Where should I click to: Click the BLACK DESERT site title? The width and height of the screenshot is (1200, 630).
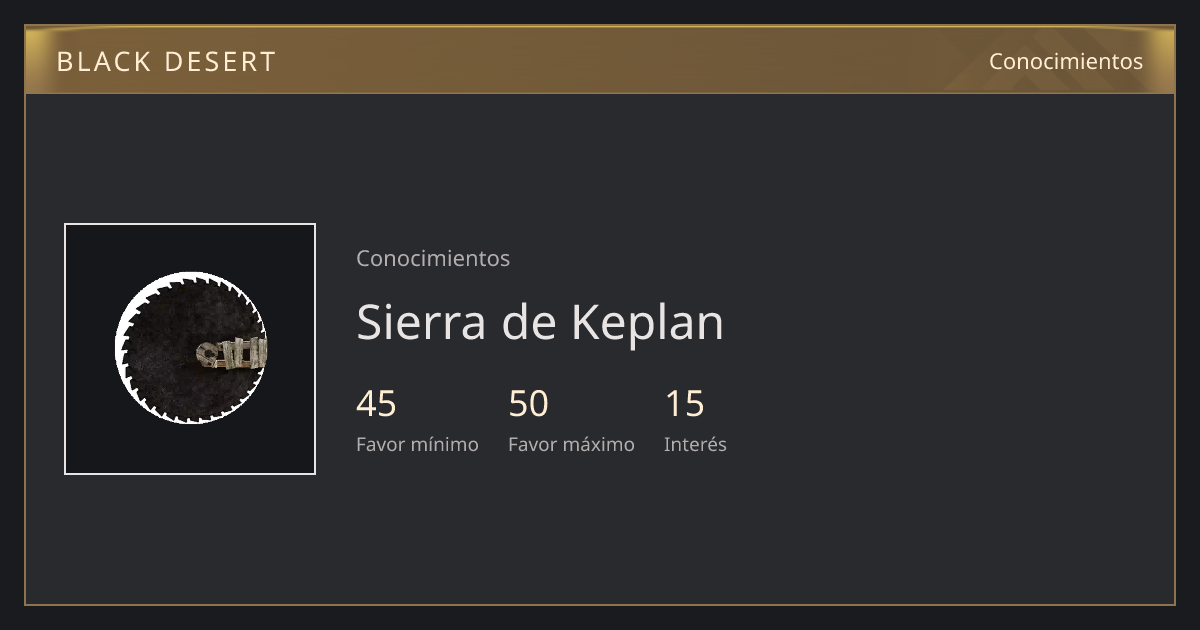pyautogui.click(x=166, y=62)
